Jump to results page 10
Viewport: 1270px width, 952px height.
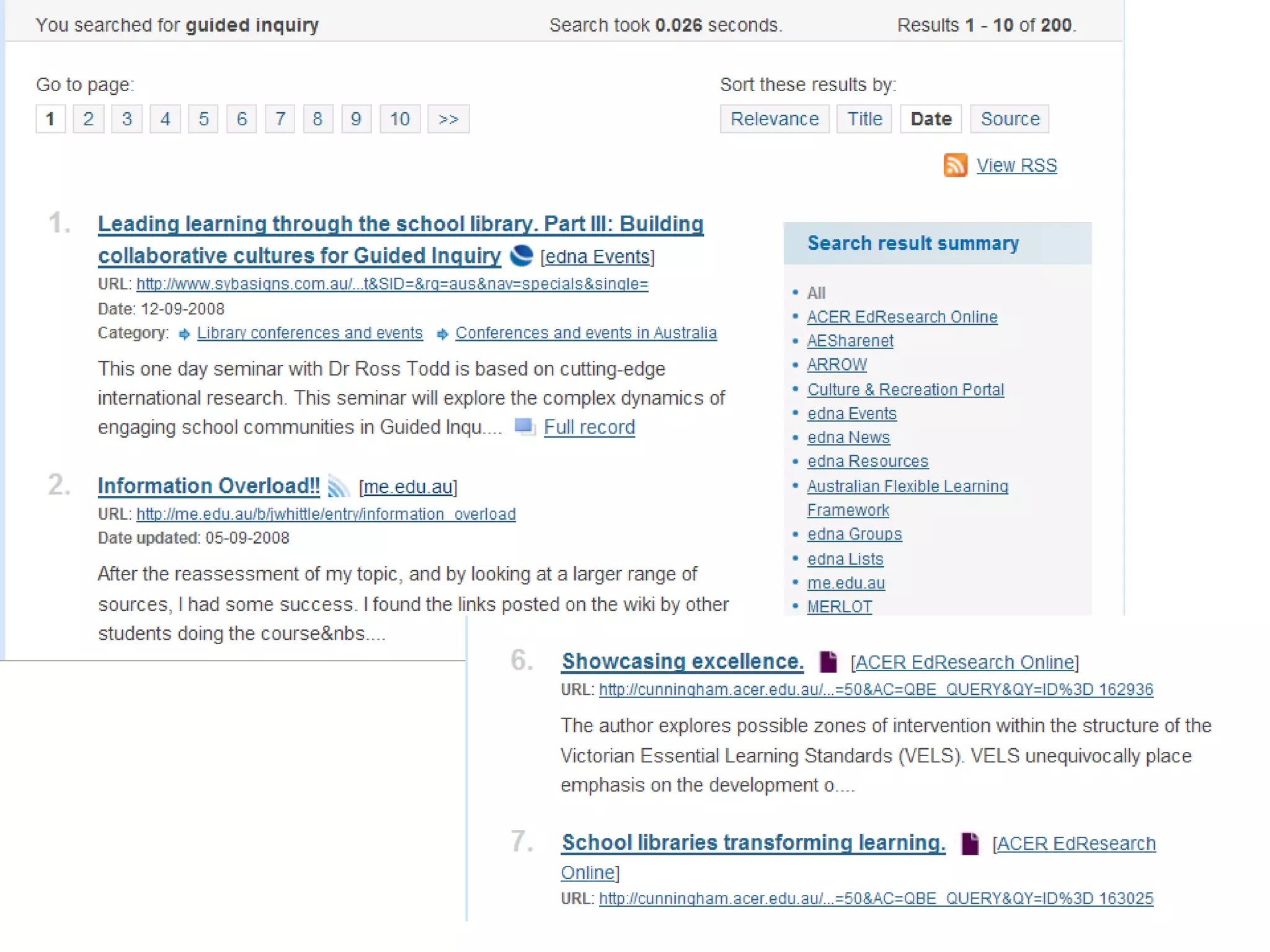pos(399,119)
